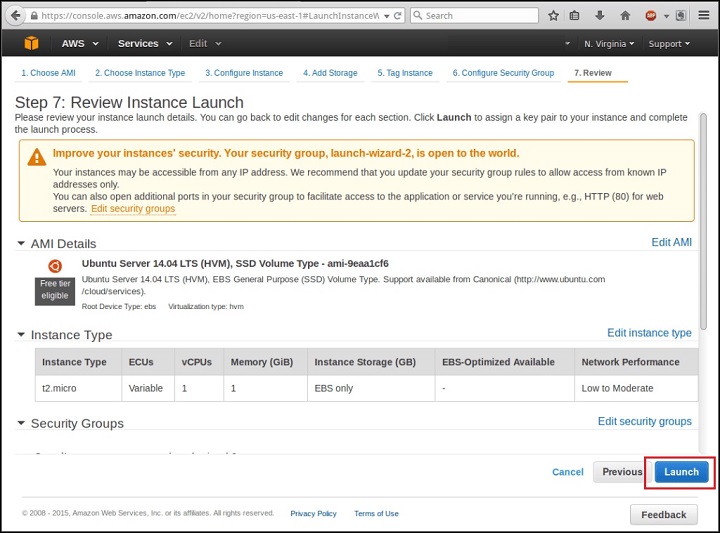
Task: Open the Services dropdown menu
Action: [x=145, y=44]
